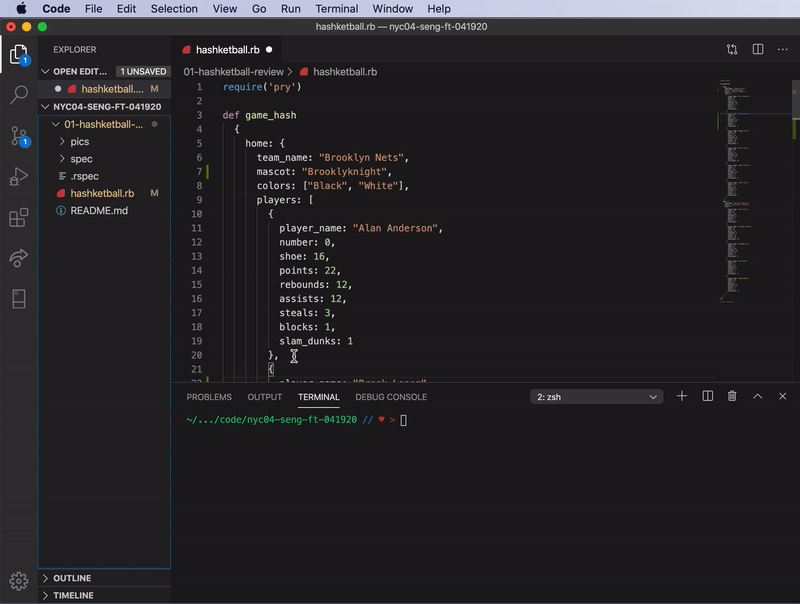Split the editor to the right
The height and width of the screenshot is (604, 800).
(758, 49)
